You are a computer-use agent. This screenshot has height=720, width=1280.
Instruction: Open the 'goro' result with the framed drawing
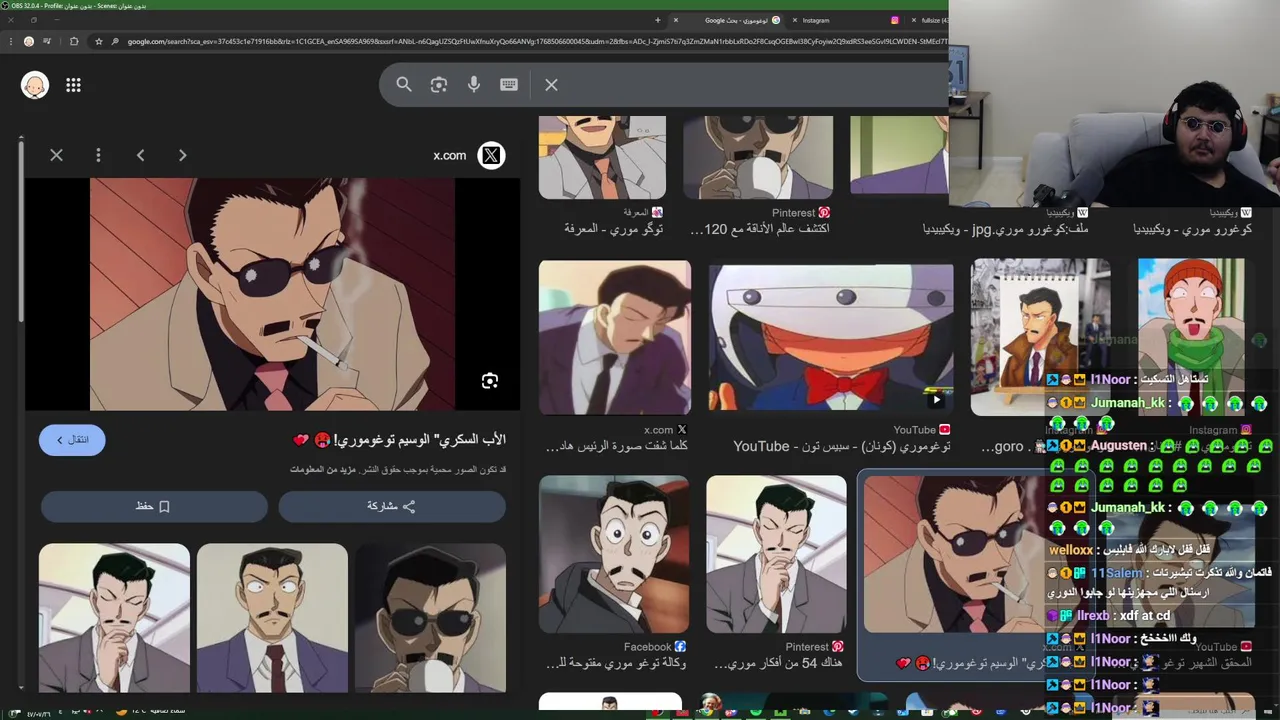[1040, 337]
